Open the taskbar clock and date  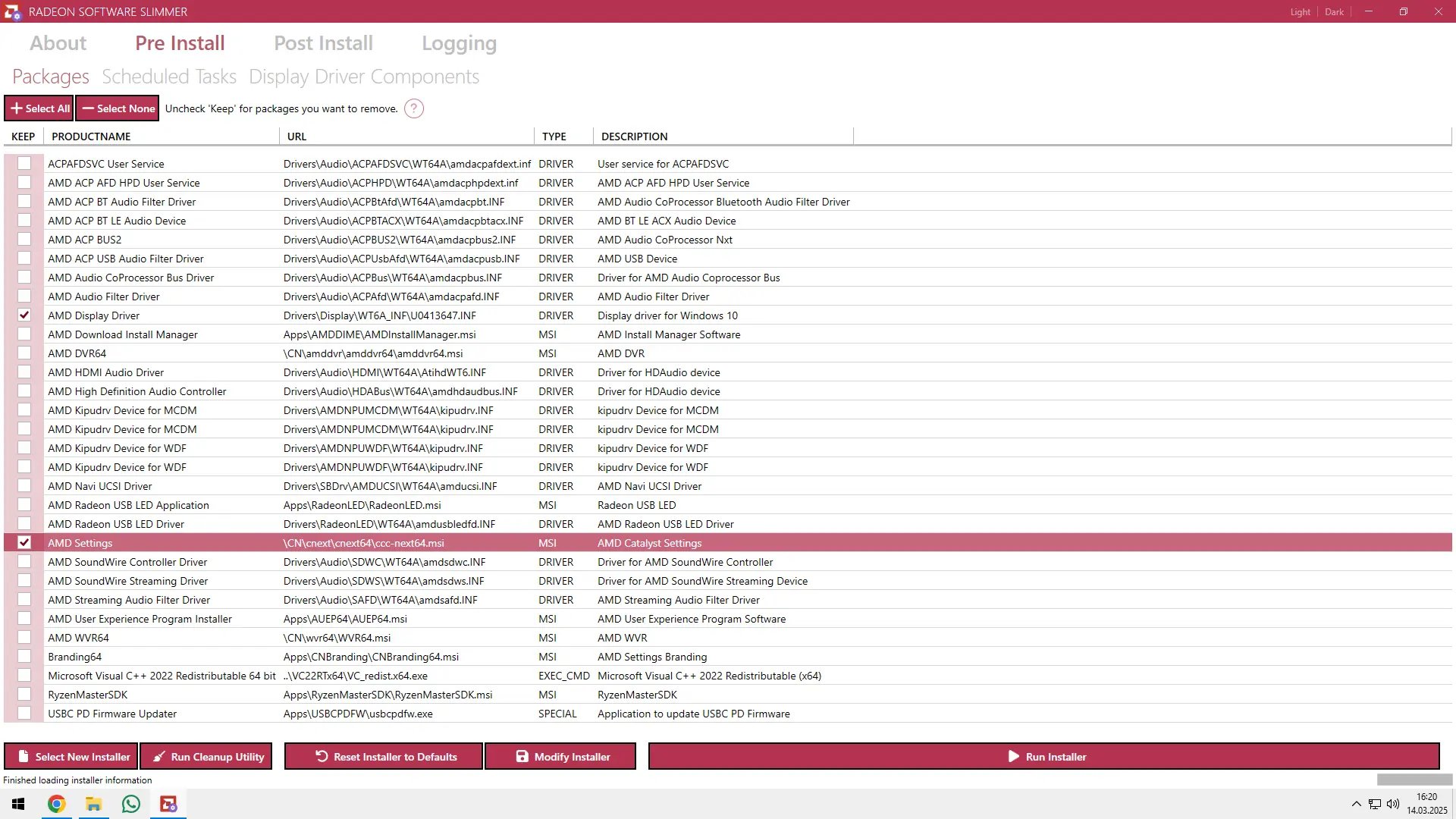click(x=1426, y=804)
